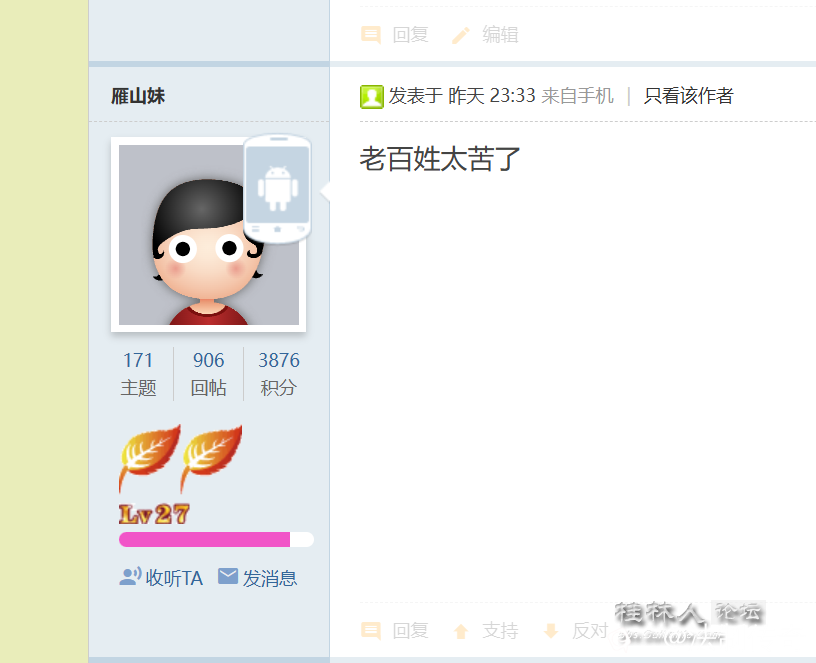This screenshot has width=816, height=663.
Task: Click the pink level progress bar
Action: pyautogui.click(x=216, y=540)
